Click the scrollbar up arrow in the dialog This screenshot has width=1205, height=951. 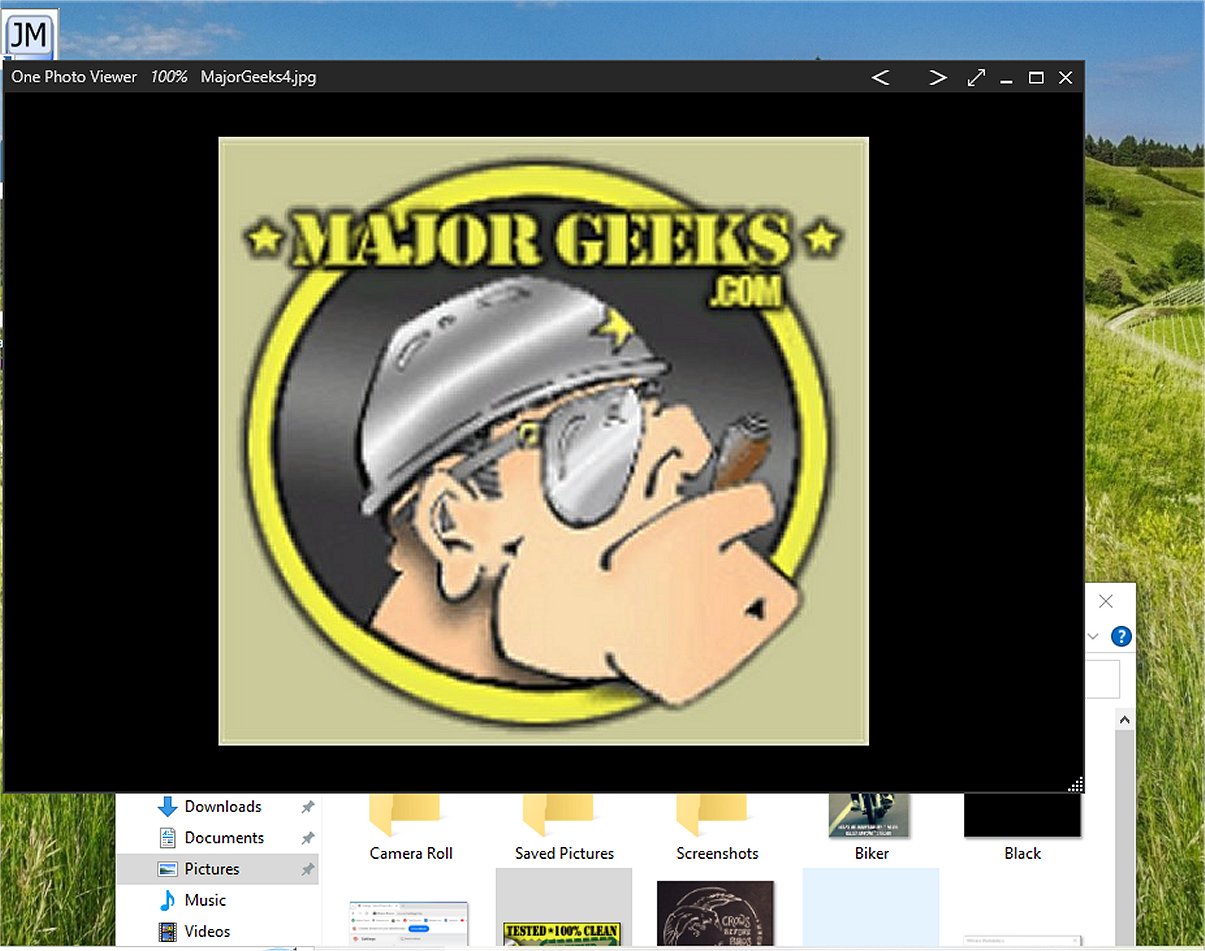tap(1124, 719)
